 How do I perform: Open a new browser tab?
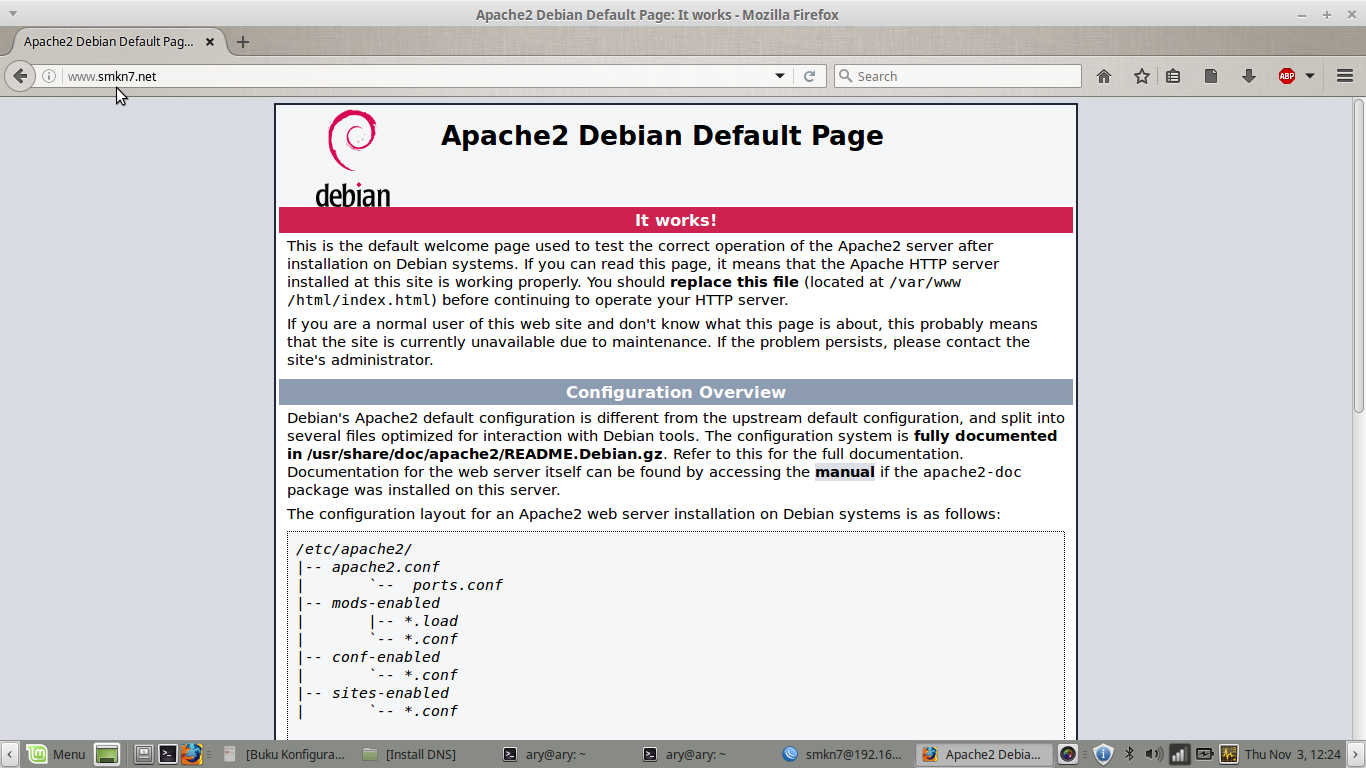click(242, 42)
